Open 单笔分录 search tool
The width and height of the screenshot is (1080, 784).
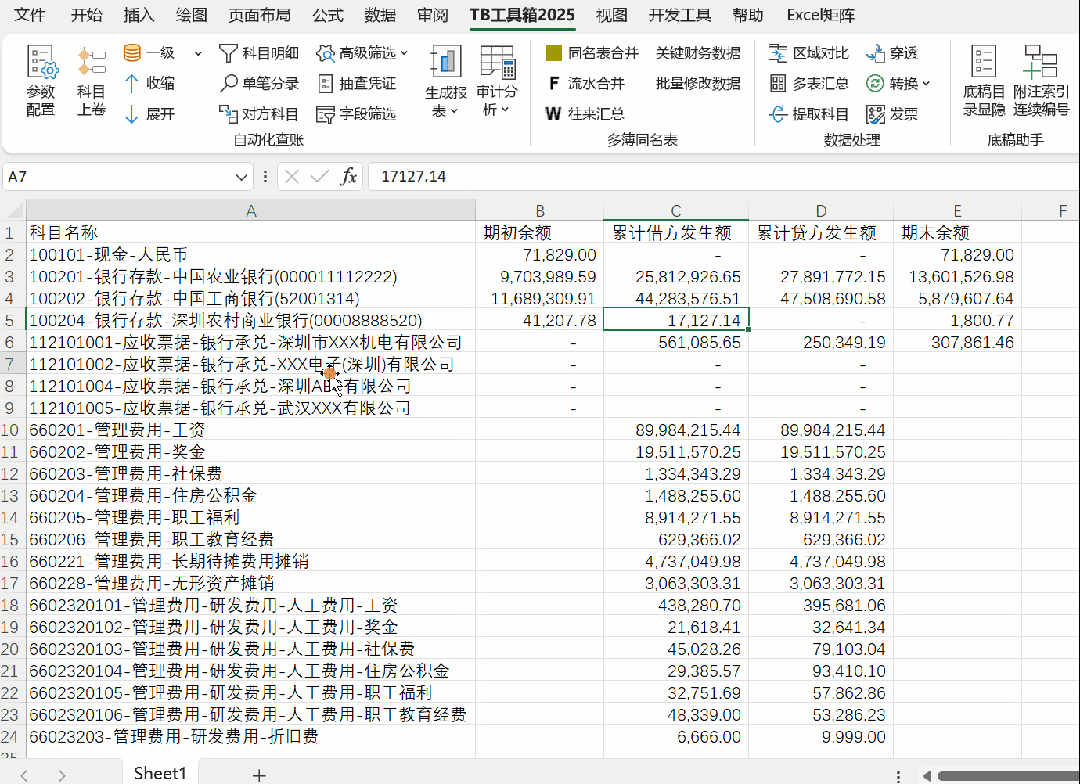click(258, 83)
